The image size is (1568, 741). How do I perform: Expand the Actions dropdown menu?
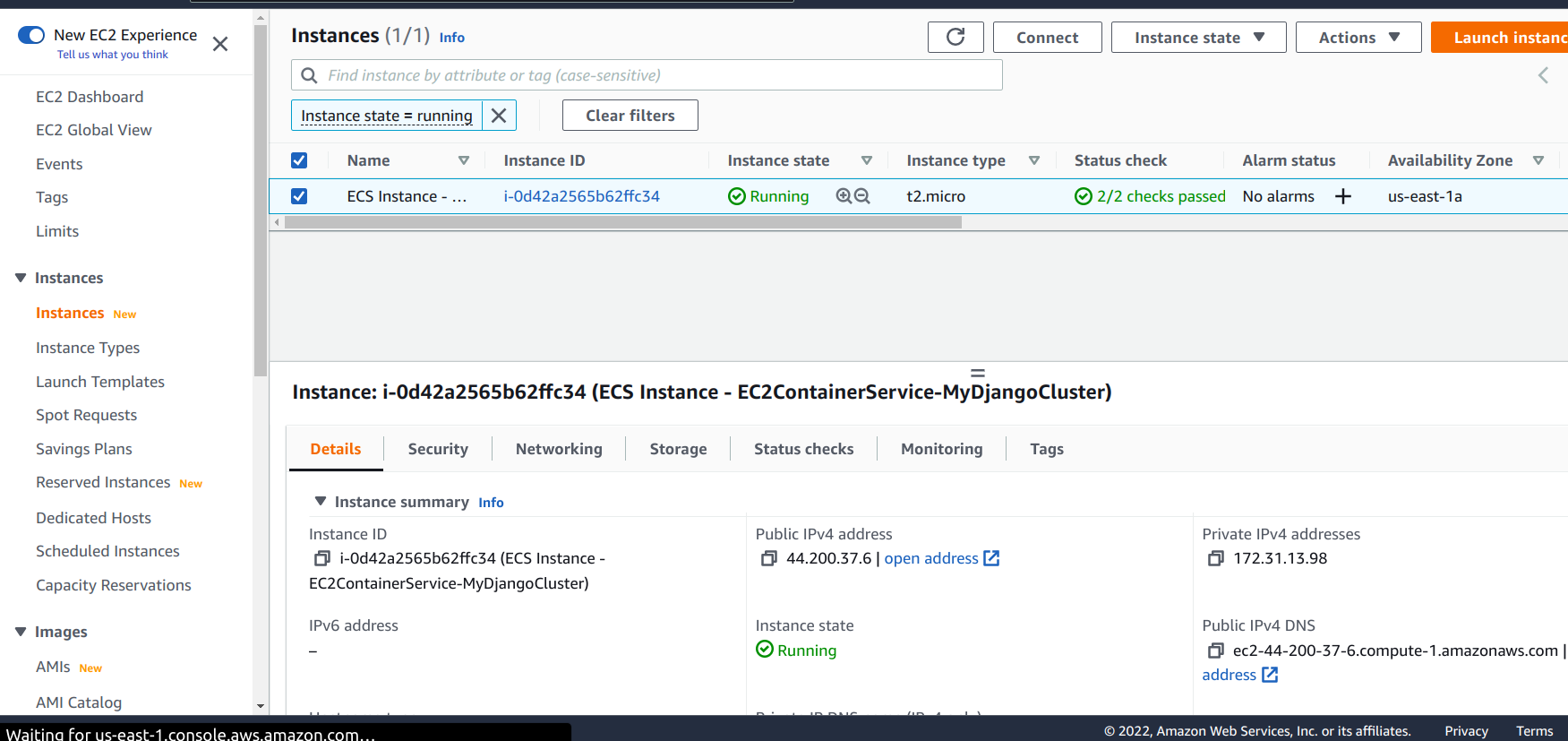1358,38
